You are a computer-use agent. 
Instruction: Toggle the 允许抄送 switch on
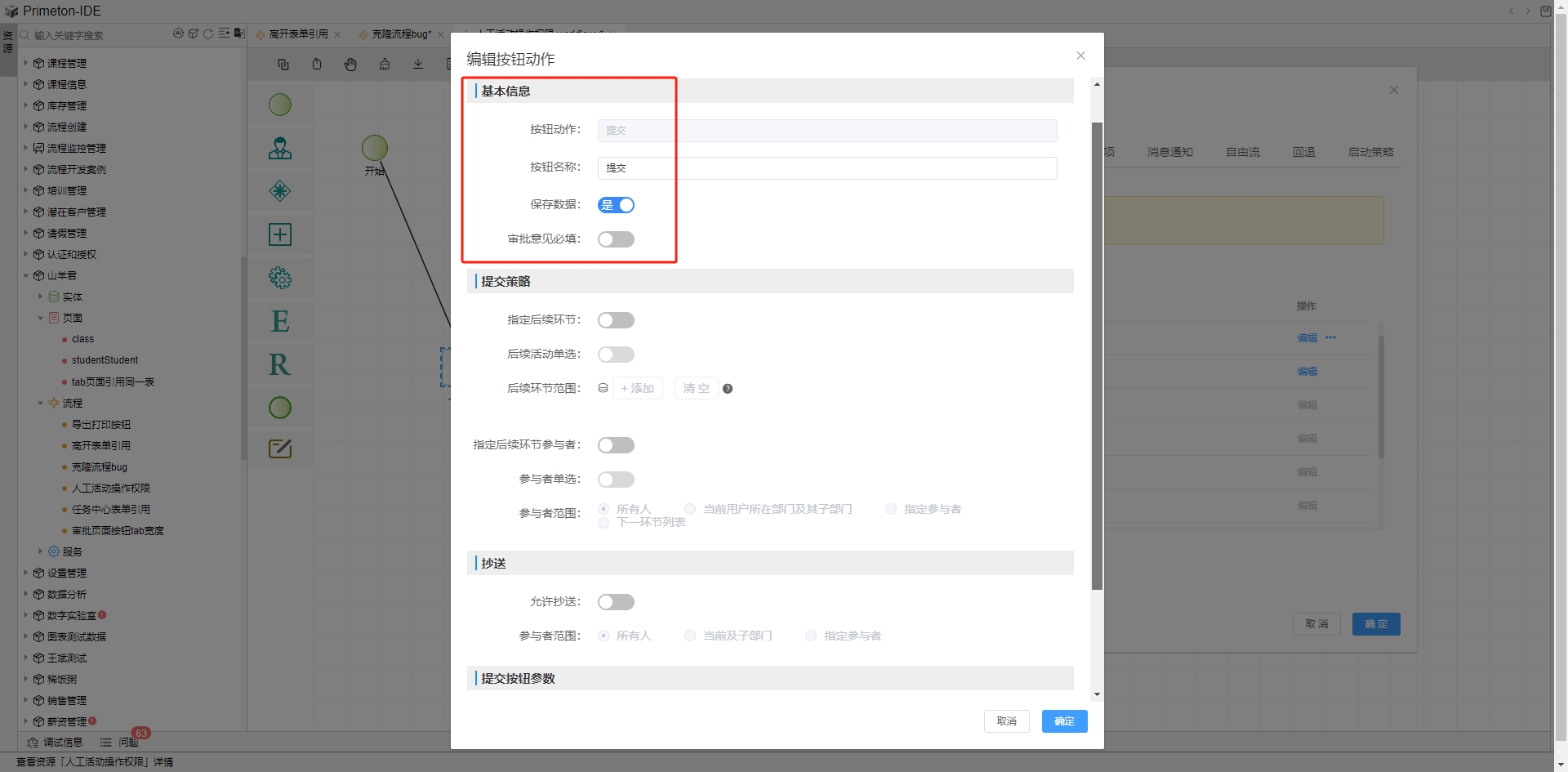[x=616, y=602]
